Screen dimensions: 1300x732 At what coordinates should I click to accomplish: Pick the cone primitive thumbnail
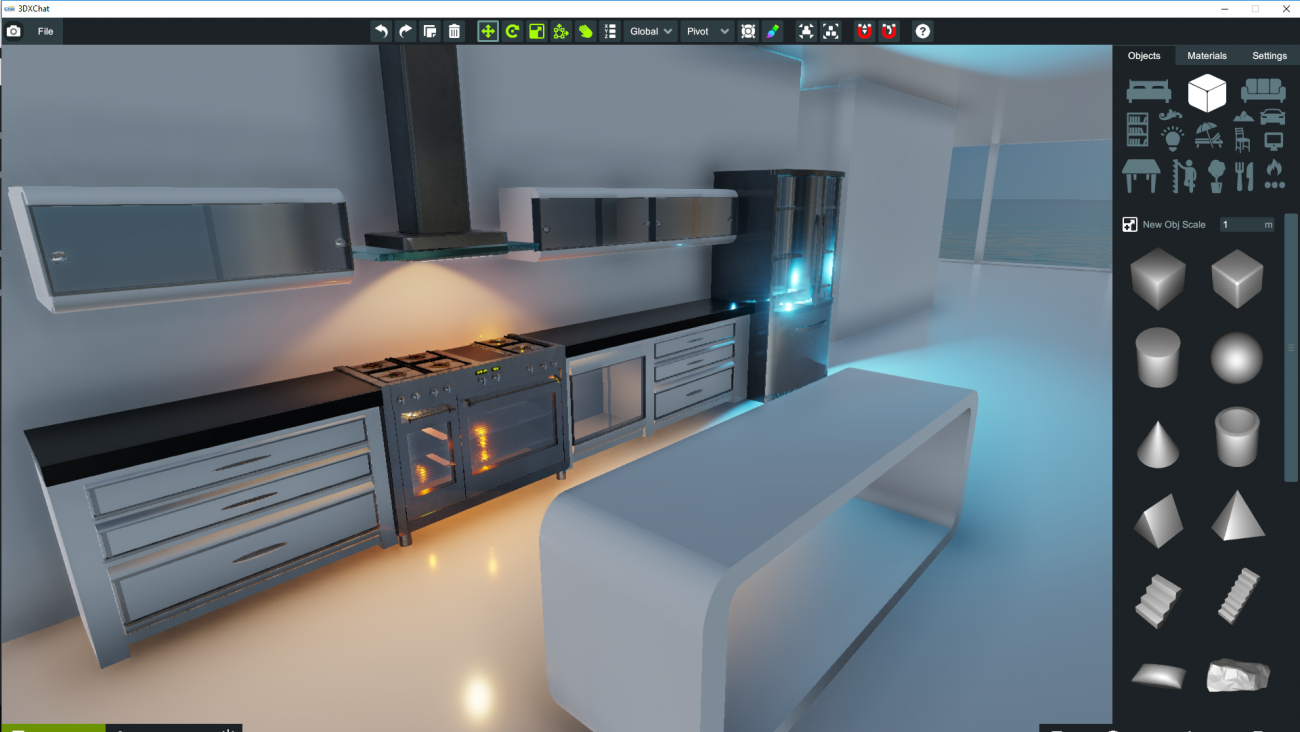[x=1158, y=443]
